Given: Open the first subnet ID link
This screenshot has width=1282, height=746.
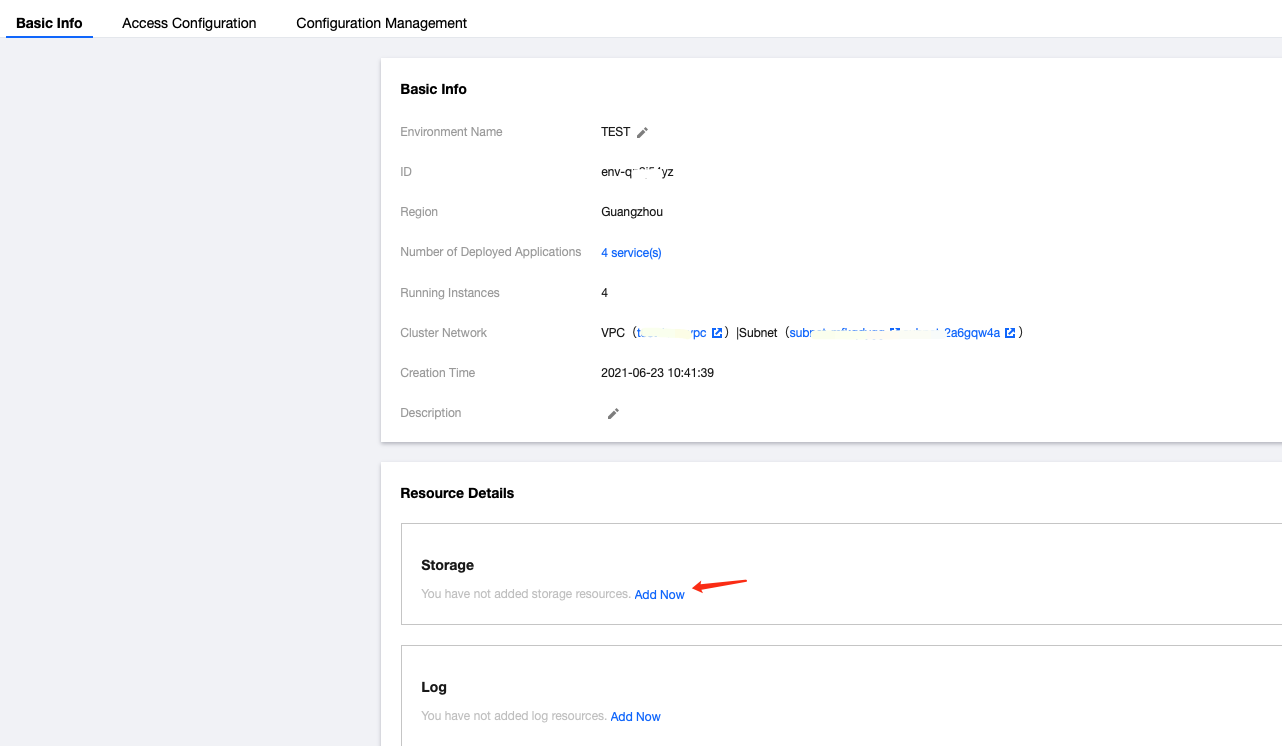Looking at the screenshot, I should [837, 333].
